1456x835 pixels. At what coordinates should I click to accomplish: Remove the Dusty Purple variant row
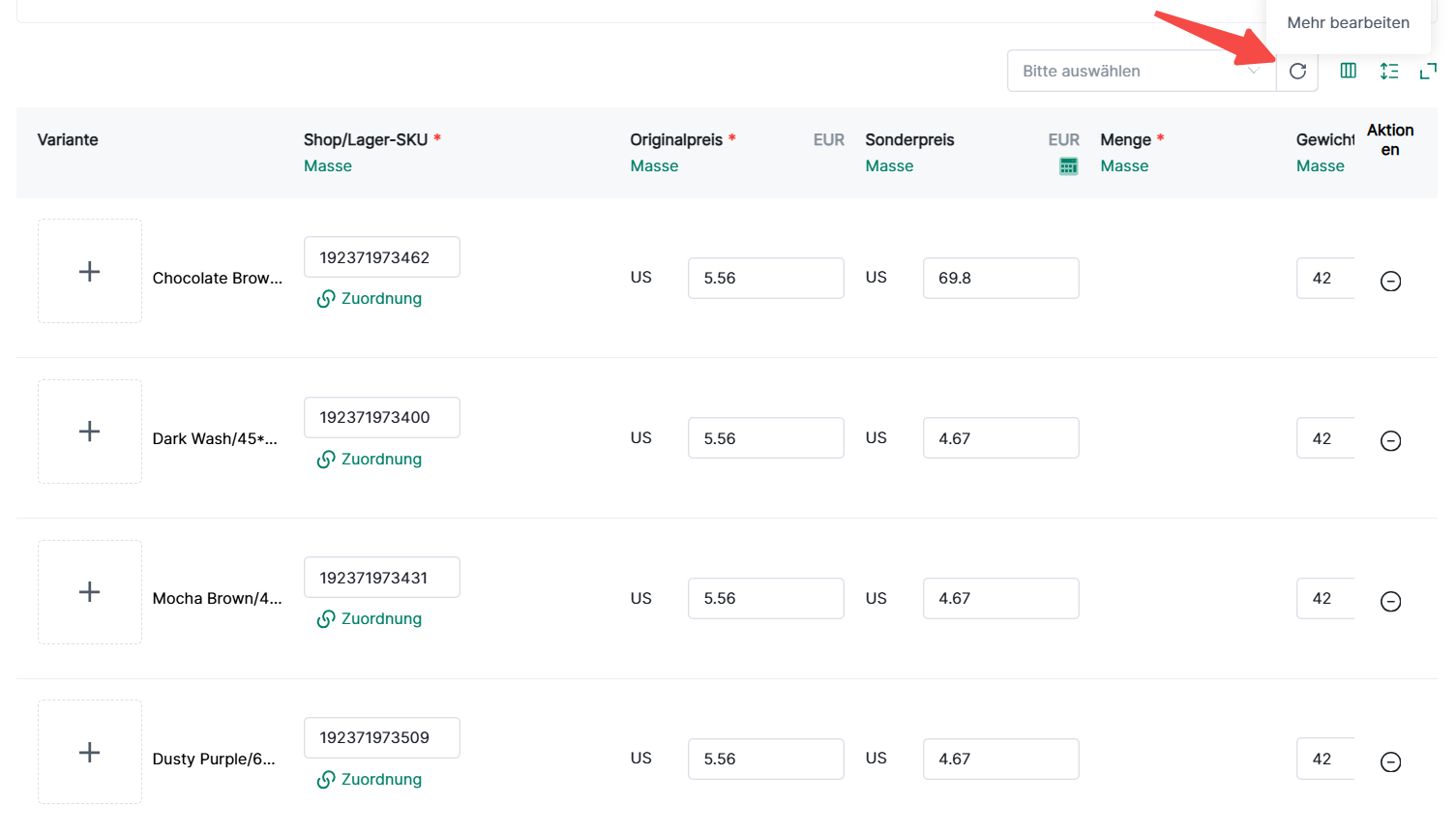(x=1390, y=762)
